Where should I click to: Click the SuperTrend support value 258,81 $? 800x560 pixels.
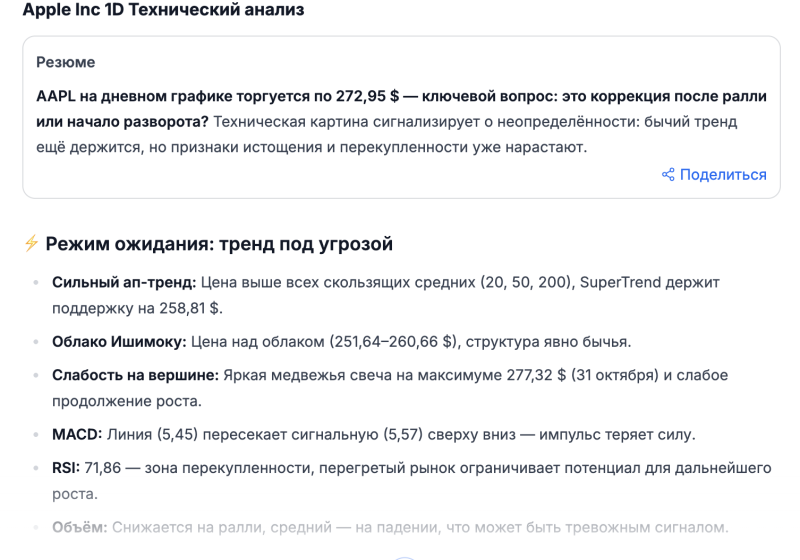(189, 309)
